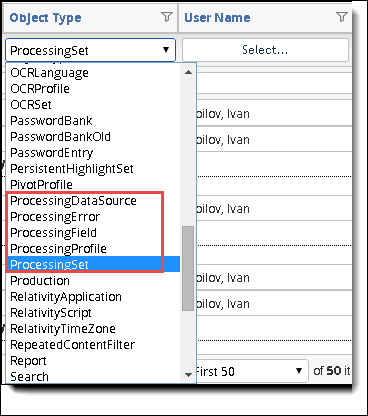Click the list scrollbar up arrow
The image size is (368, 416).
(x=188, y=72)
